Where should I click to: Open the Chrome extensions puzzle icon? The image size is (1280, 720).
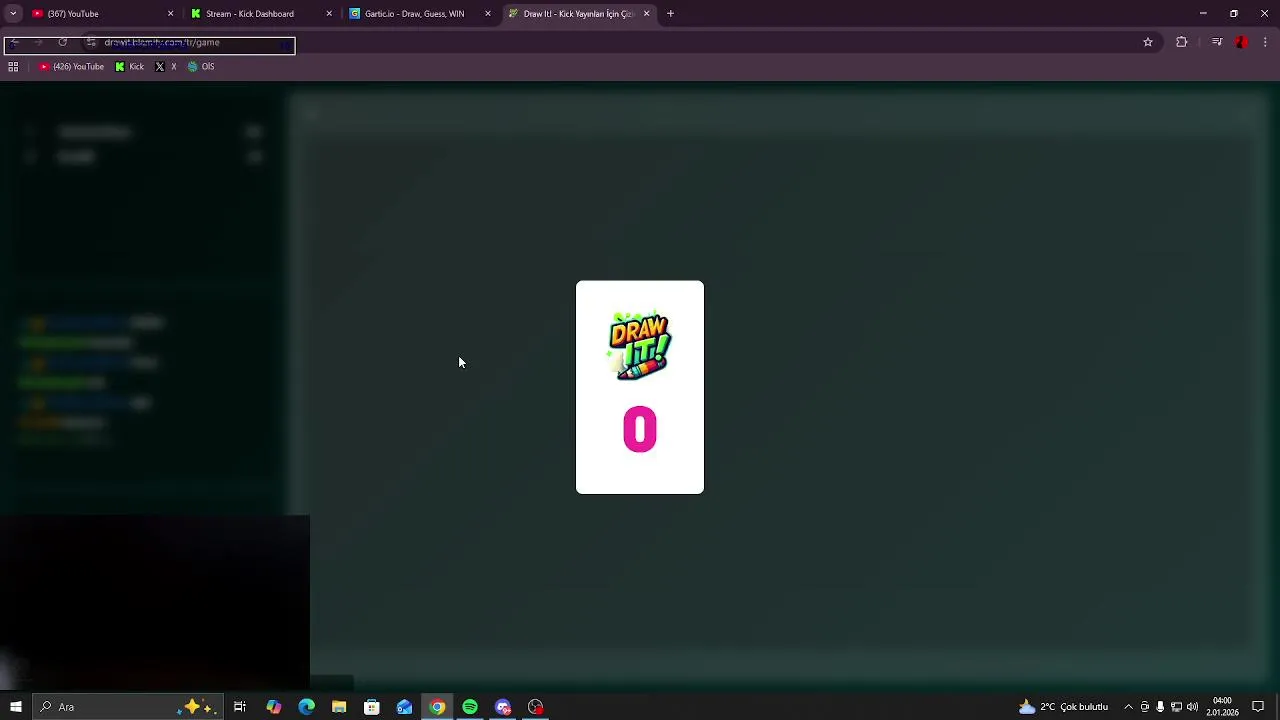point(1182,42)
